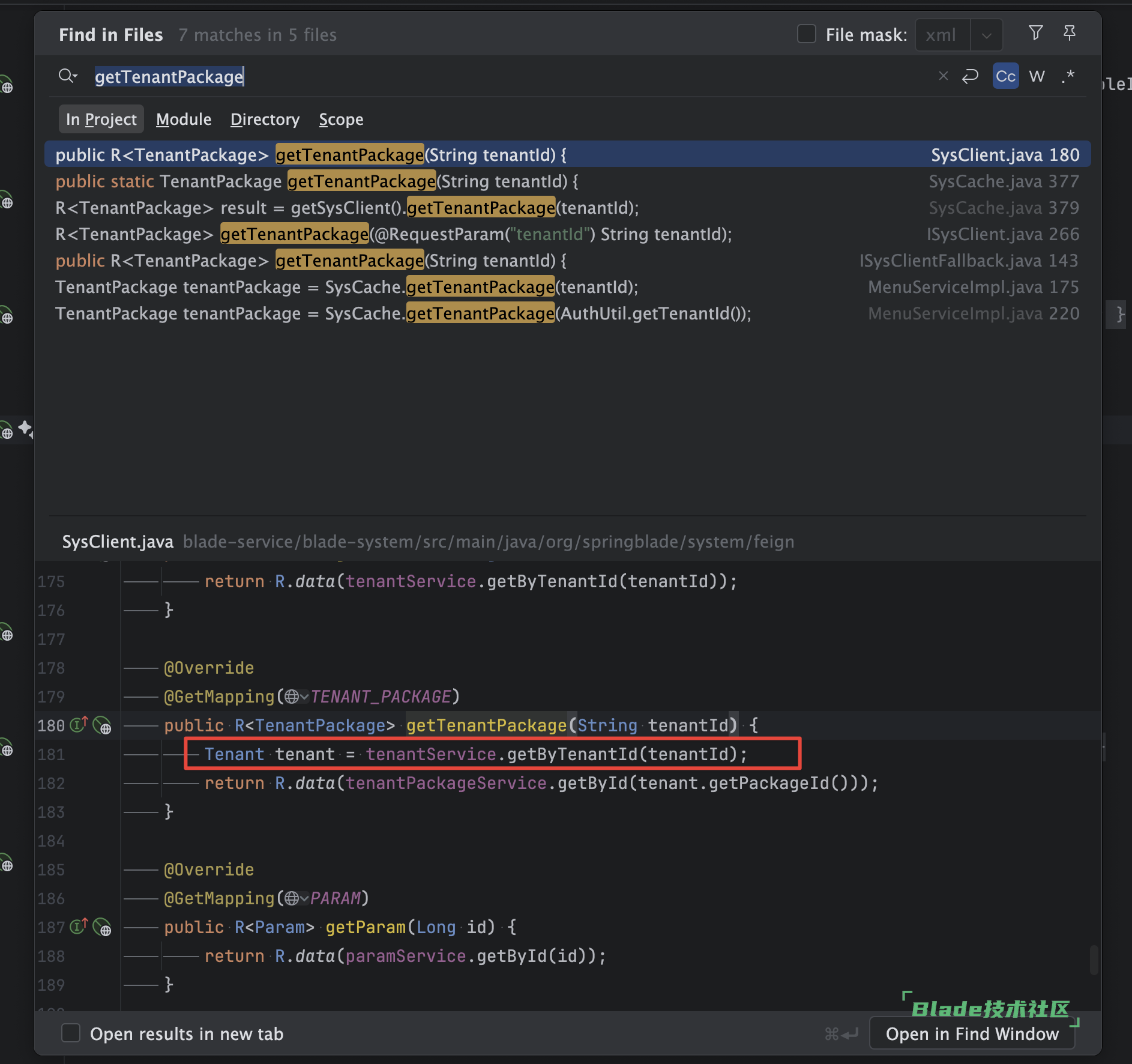Toggle the Words (W) match option
Viewport: 1132px width, 1064px height.
coord(1037,76)
